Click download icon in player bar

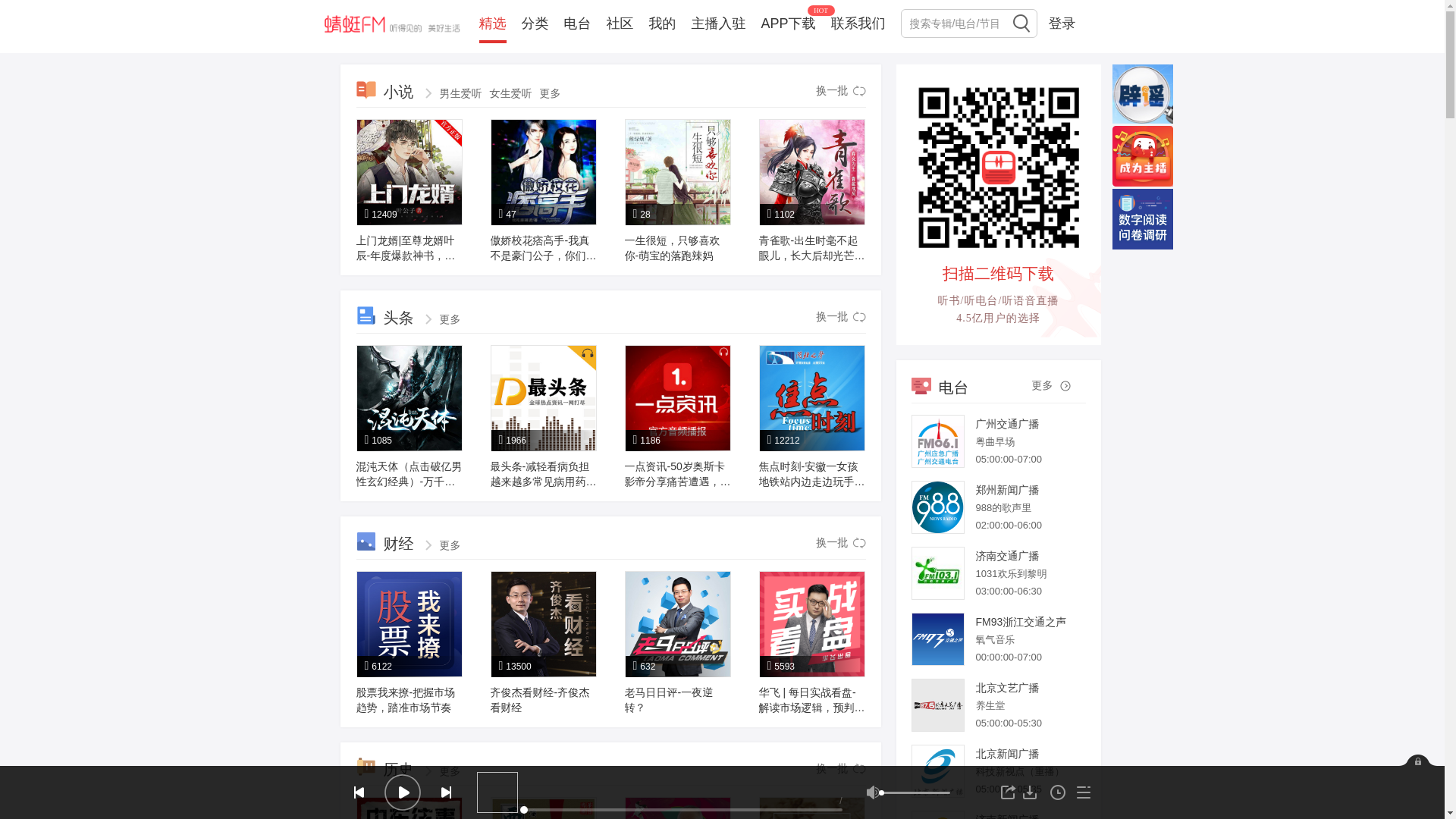tap(1030, 792)
